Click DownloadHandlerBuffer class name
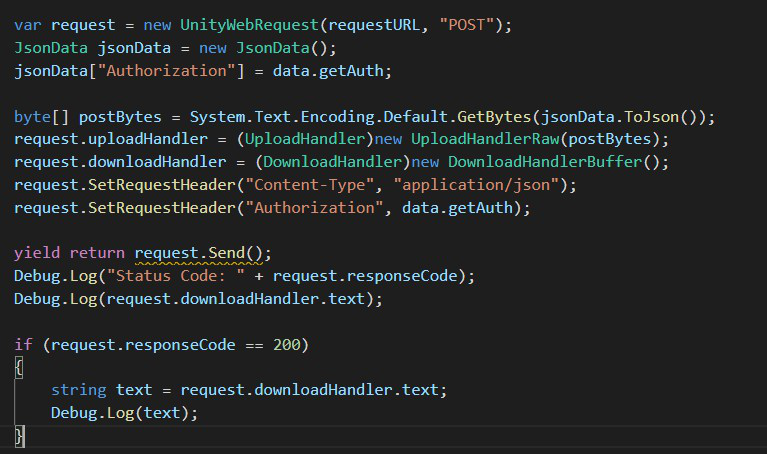Viewport: 767px width, 454px height. 545,162
